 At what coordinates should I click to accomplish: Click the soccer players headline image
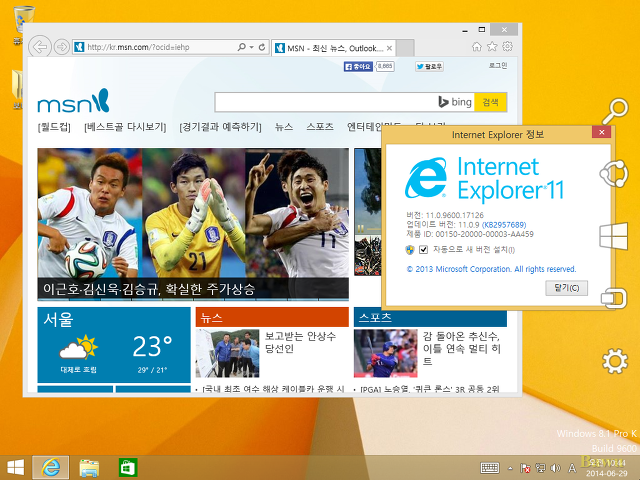point(193,213)
